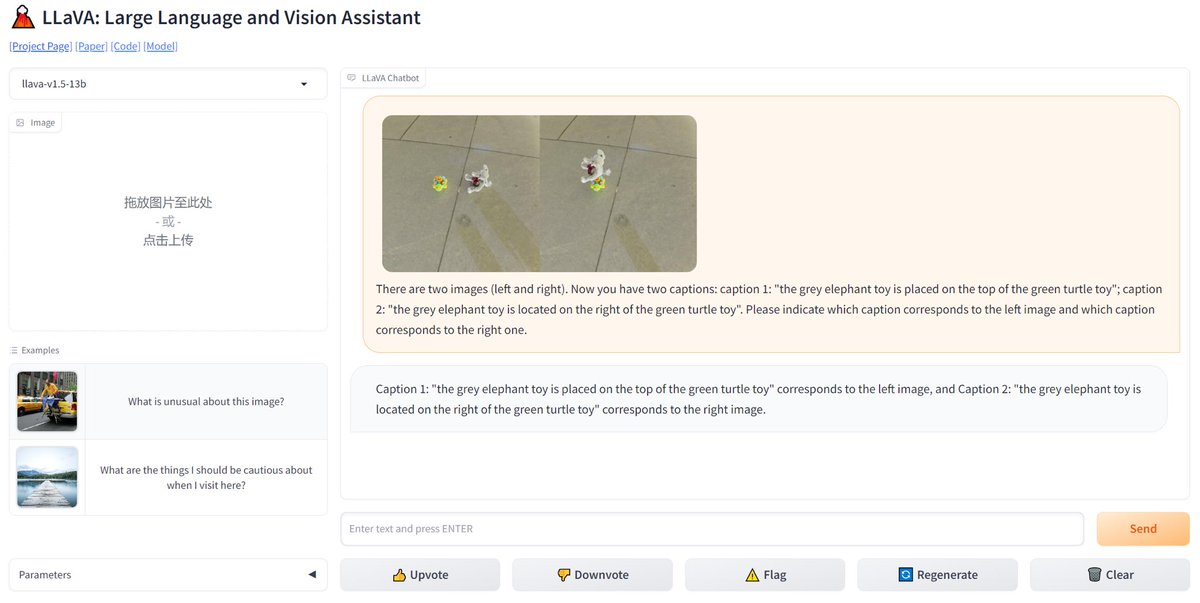Open the Project Page link
1200x603 pixels.
41,46
